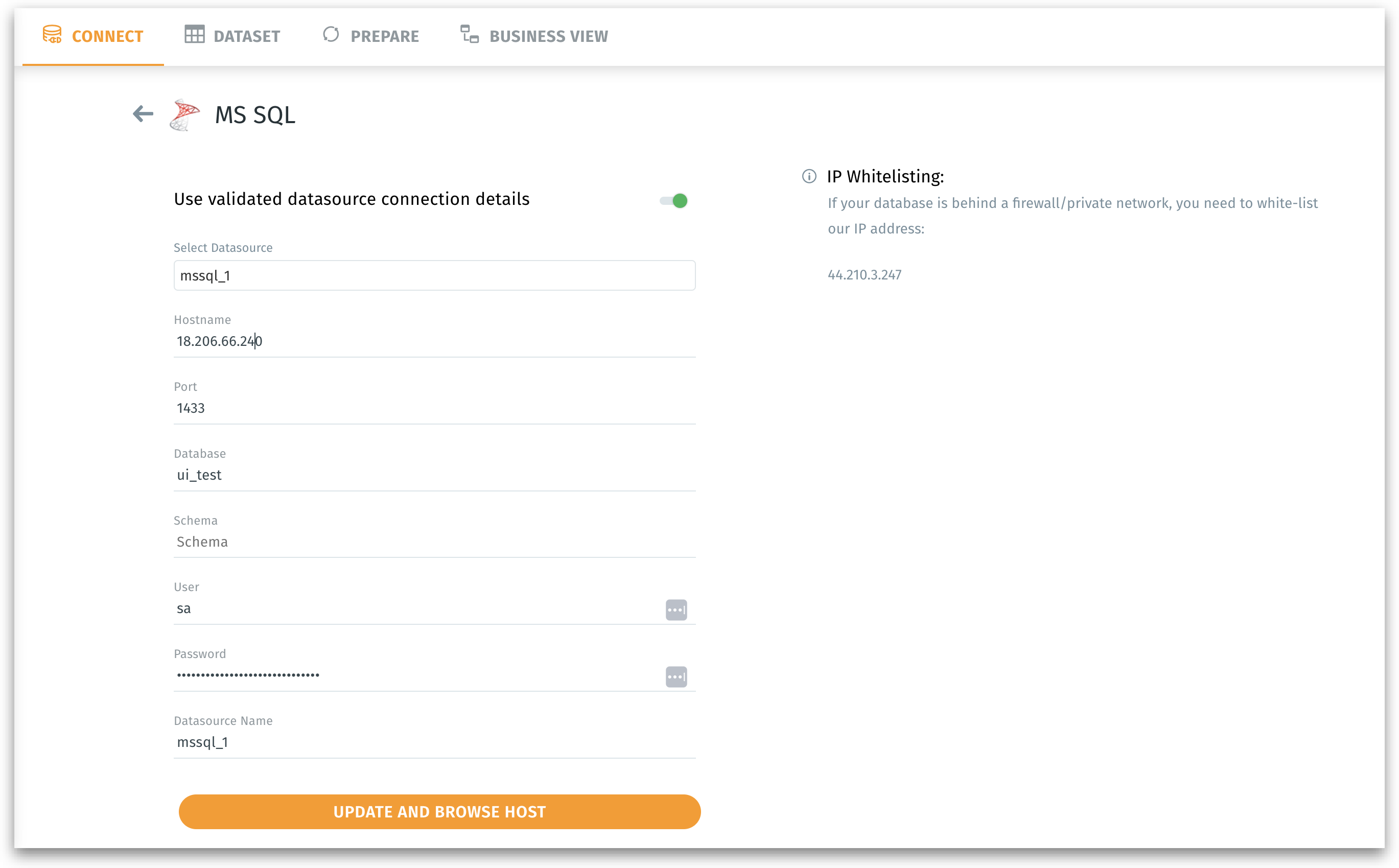Open the Select Datasource dropdown
Viewport: 1399px width, 868px height.
click(x=434, y=275)
